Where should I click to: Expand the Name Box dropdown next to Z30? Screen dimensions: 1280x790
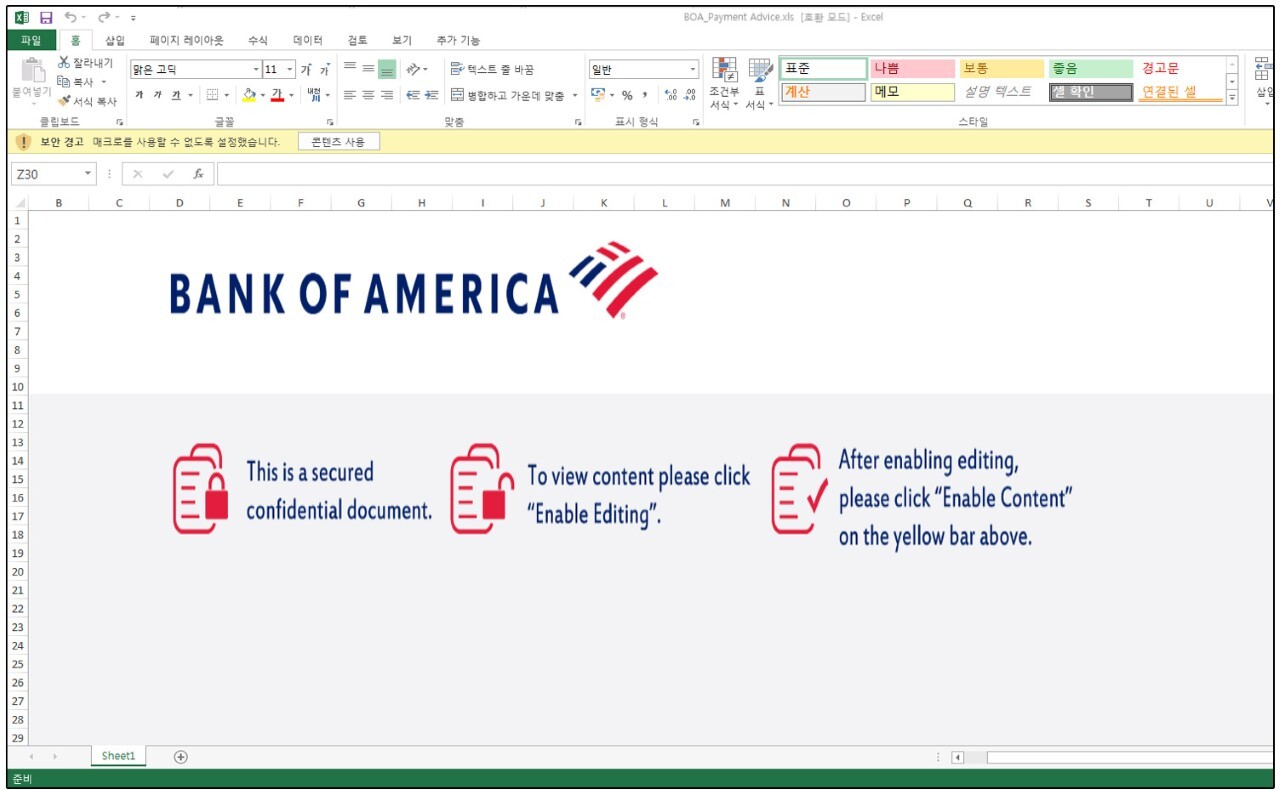tap(88, 174)
